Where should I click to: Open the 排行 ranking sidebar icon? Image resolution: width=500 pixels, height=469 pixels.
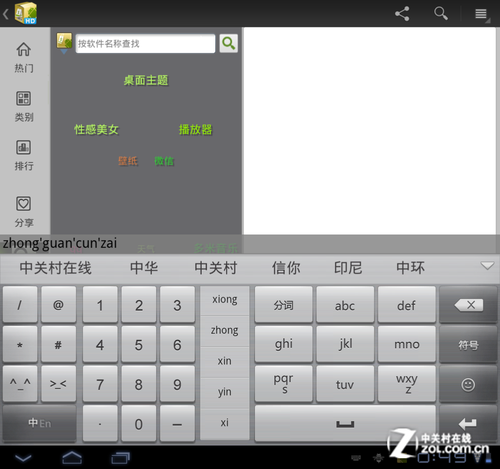click(24, 155)
